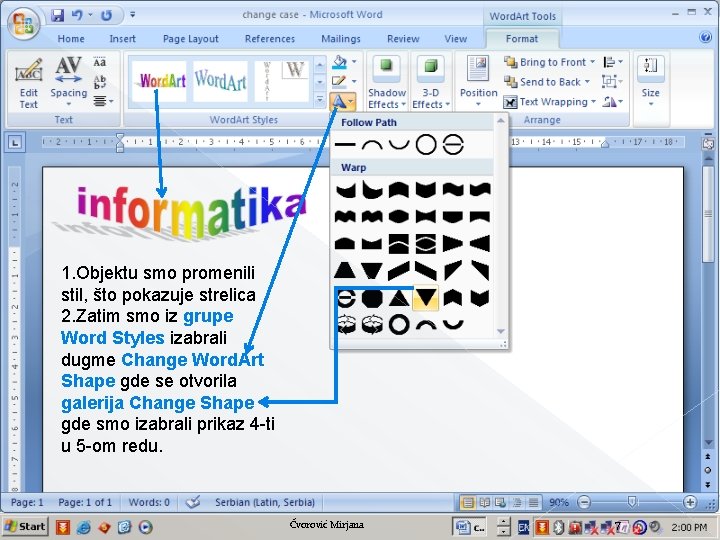Screen dimensions: 720x540
Task: Click the Shape Fill paint bucket icon
Action: tap(339, 62)
